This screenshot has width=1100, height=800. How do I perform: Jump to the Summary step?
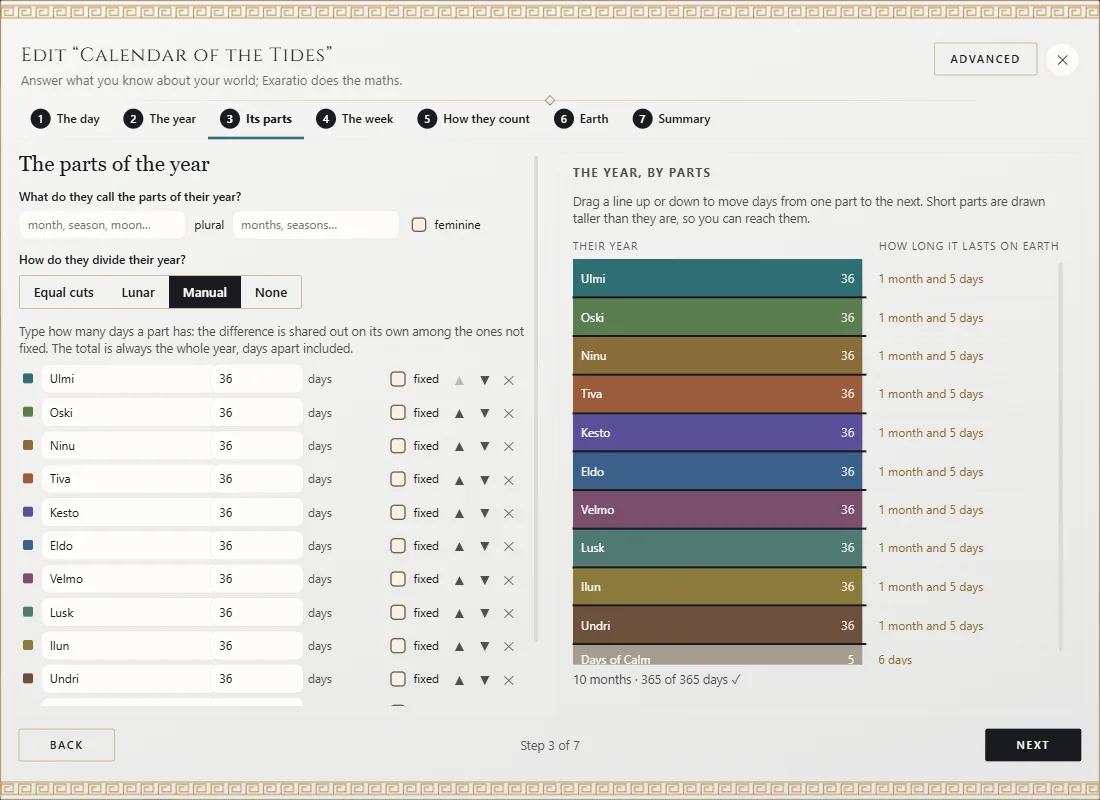671,119
